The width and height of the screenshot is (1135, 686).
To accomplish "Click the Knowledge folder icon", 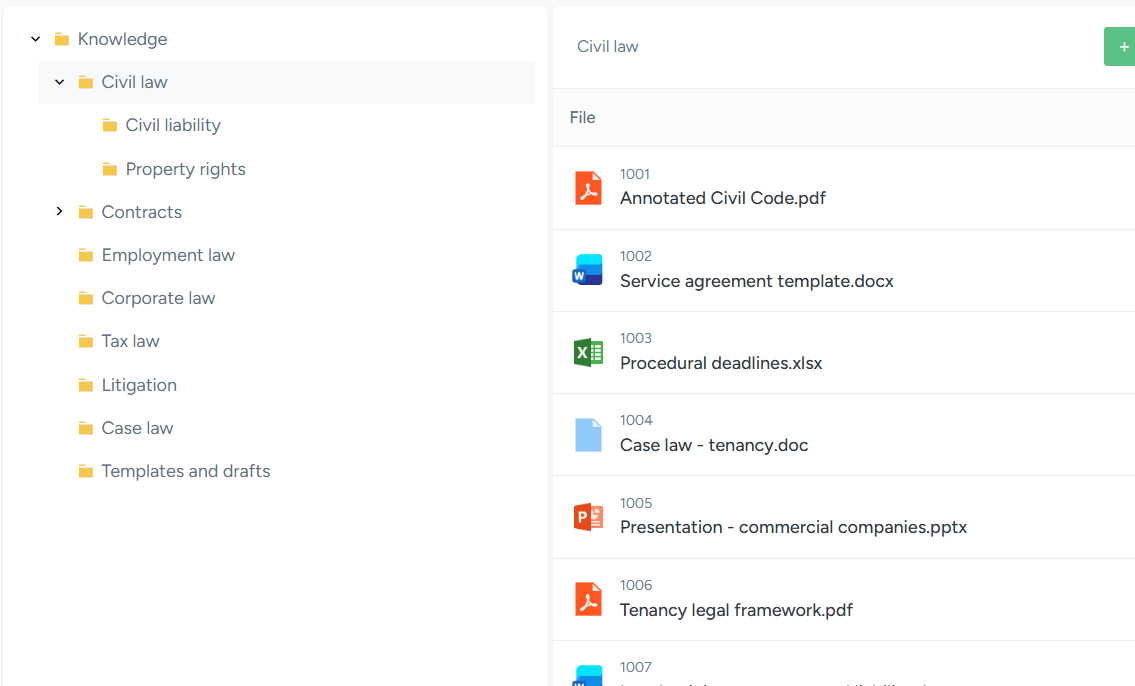I will click(62, 39).
